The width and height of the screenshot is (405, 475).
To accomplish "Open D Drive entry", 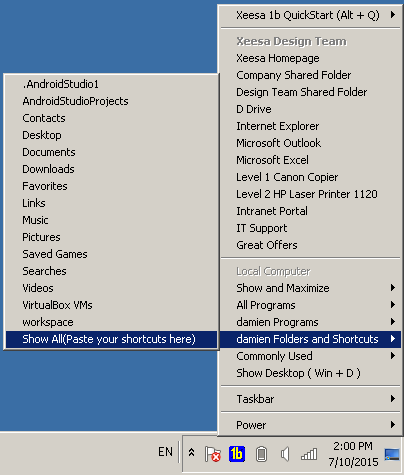I will pos(311,109).
